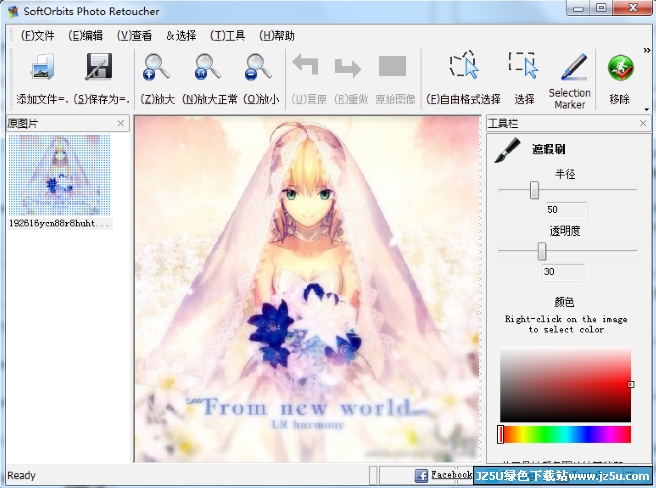This screenshot has width=656, height=488.
Task: Click the Add File (添加文件) toolbar icon
Action: click(42, 67)
